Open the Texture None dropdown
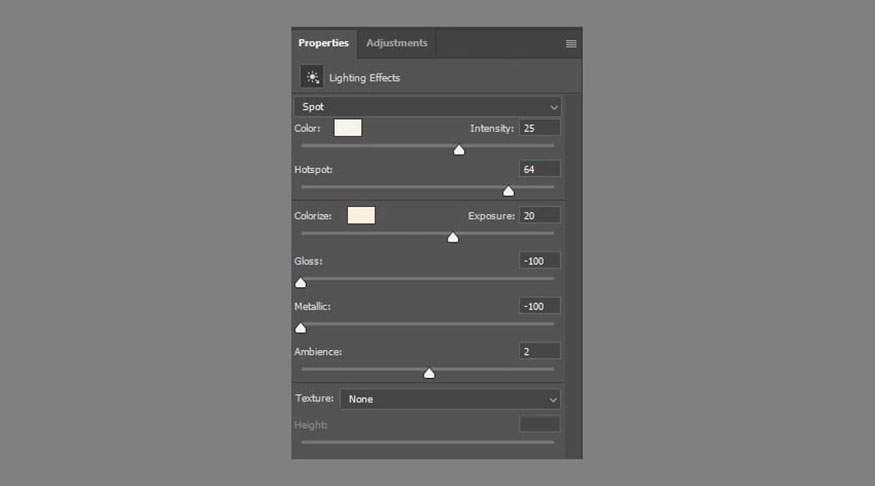The width and height of the screenshot is (875, 486). click(x=450, y=399)
